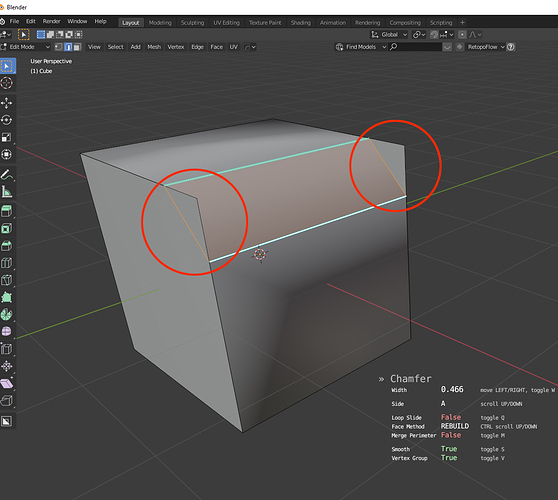
Task: Select the Select Box tool in toolbar
Action: tap(7, 66)
